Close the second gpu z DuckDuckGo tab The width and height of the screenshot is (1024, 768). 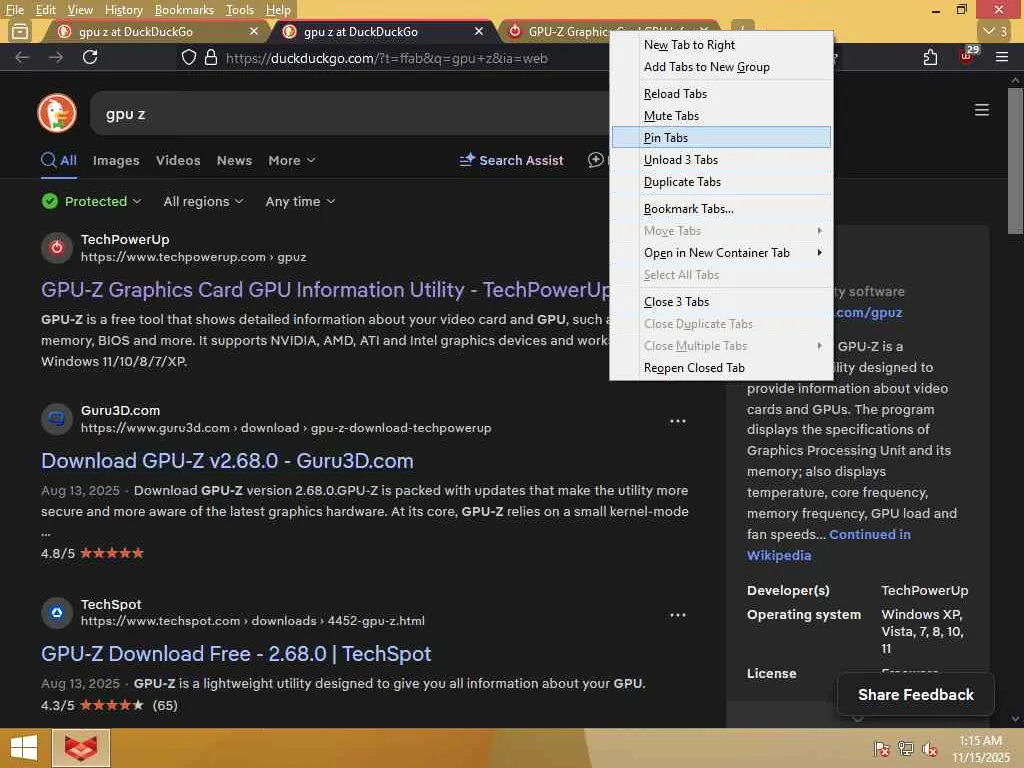479,31
